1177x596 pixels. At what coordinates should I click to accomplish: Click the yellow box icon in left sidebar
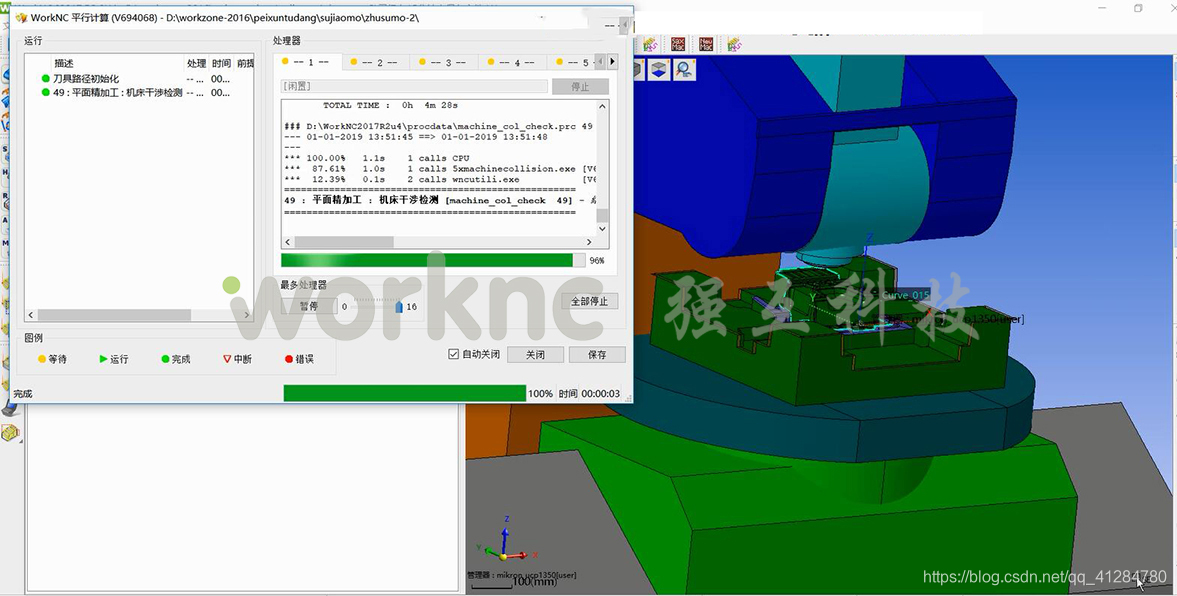tap(10, 433)
